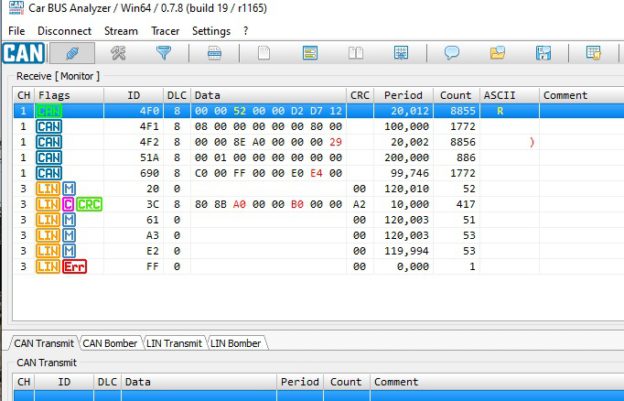Image resolution: width=624 pixels, height=401 pixels.
Task: Click the Count column header in Receive
Action: point(456,95)
